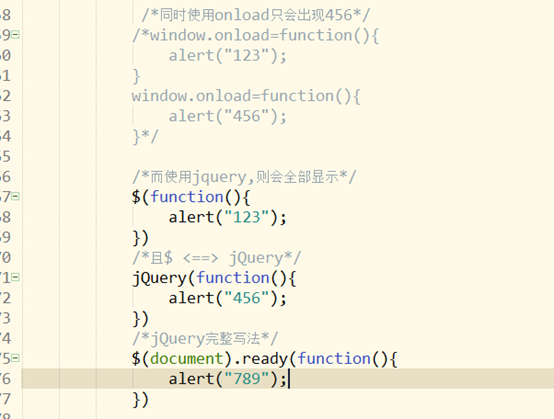Click the comment about 同时使用onload只会出现456
Screen dimensions: 554x419
pyautogui.click(x=256, y=15)
